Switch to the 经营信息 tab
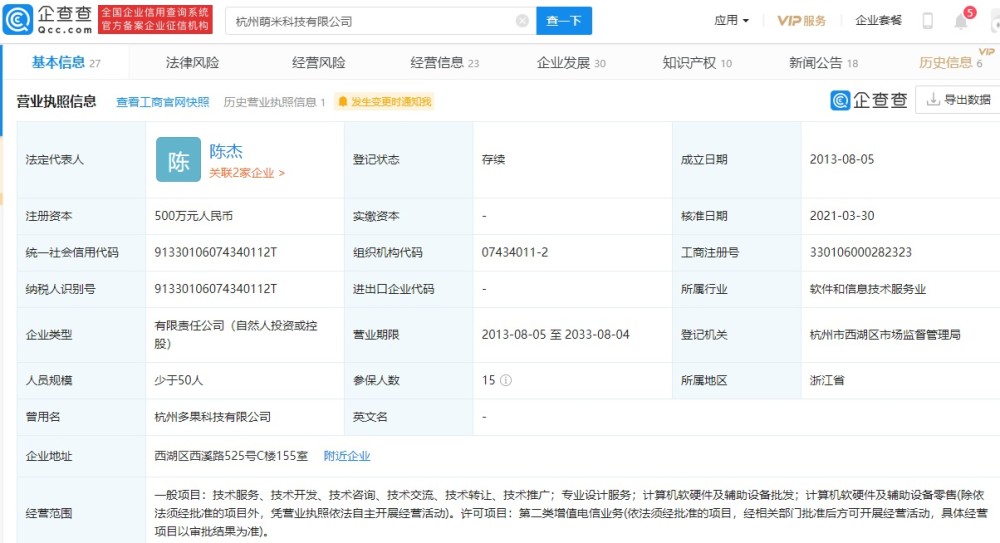The image size is (1000, 543). [x=445, y=63]
